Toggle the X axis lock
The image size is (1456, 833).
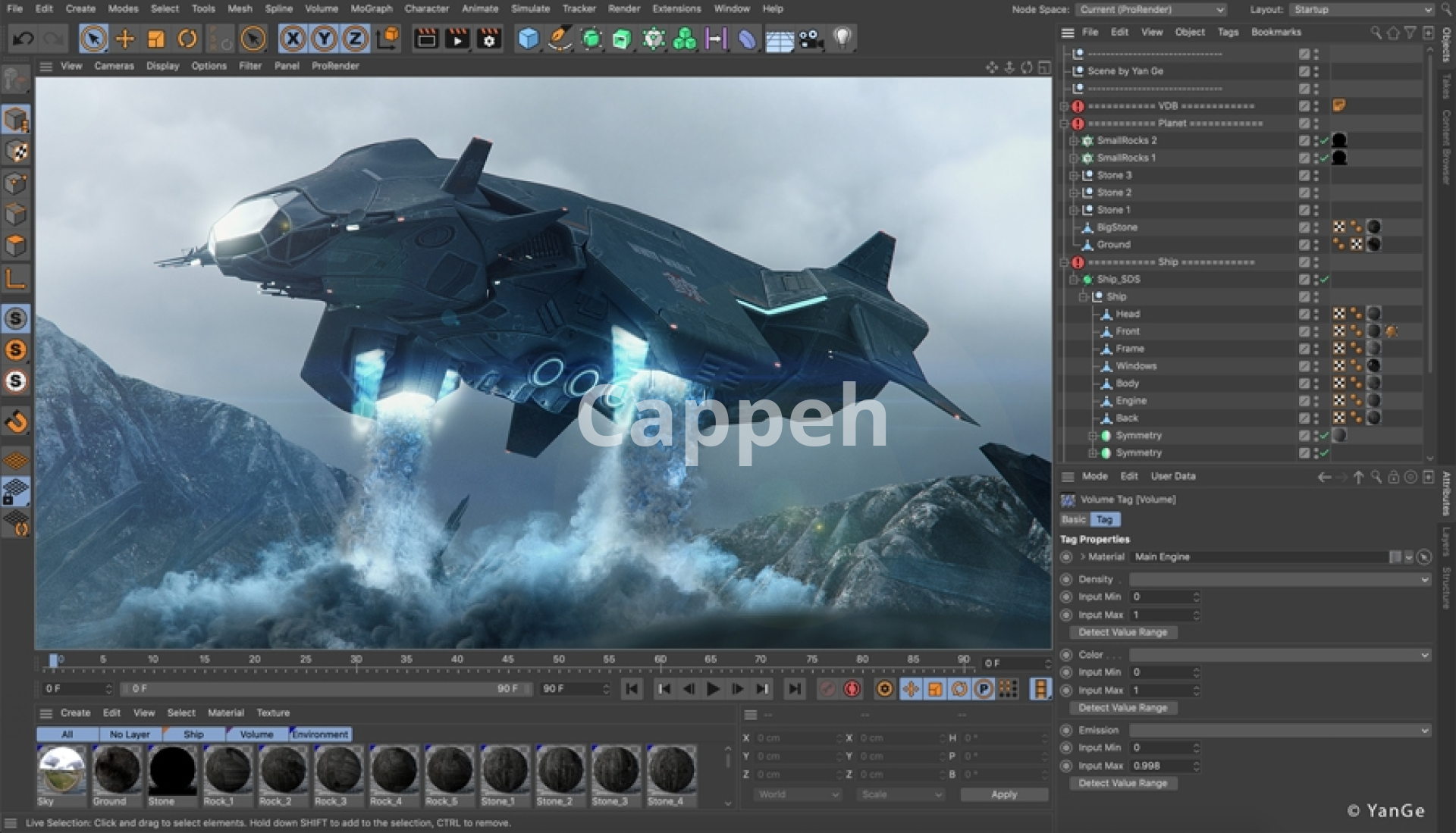[x=293, y=38]
